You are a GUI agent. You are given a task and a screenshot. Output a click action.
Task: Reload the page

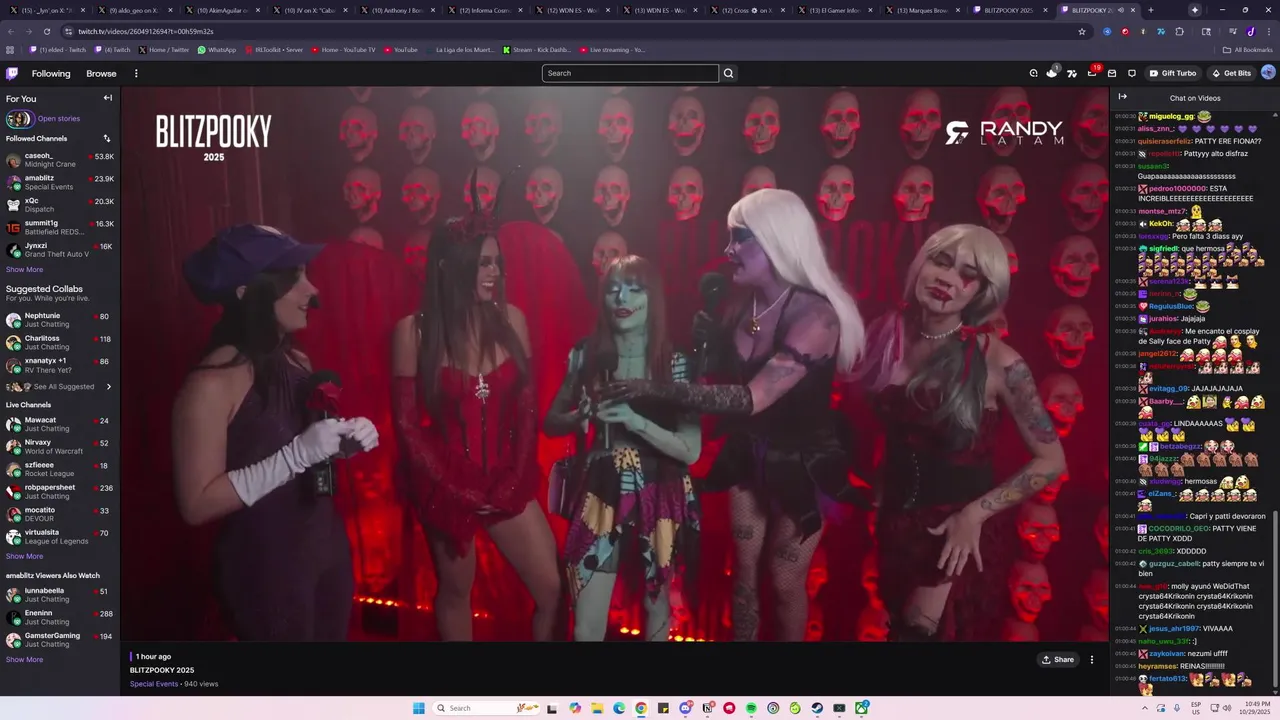(x=46, y=31)
